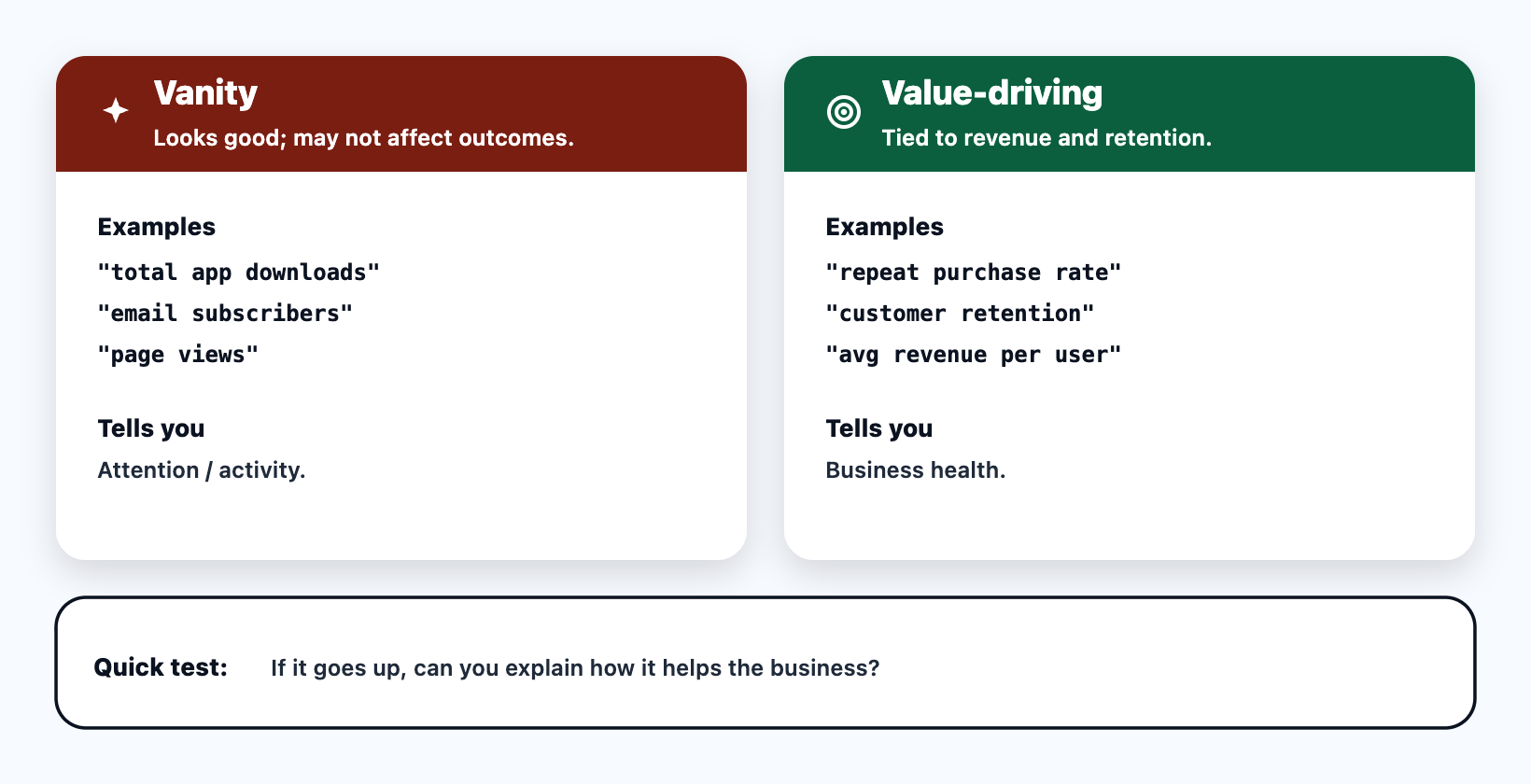This screenshot has width=1531, height=784.
Task: Click the "Business health." text
Action: (x=915, y=470)
